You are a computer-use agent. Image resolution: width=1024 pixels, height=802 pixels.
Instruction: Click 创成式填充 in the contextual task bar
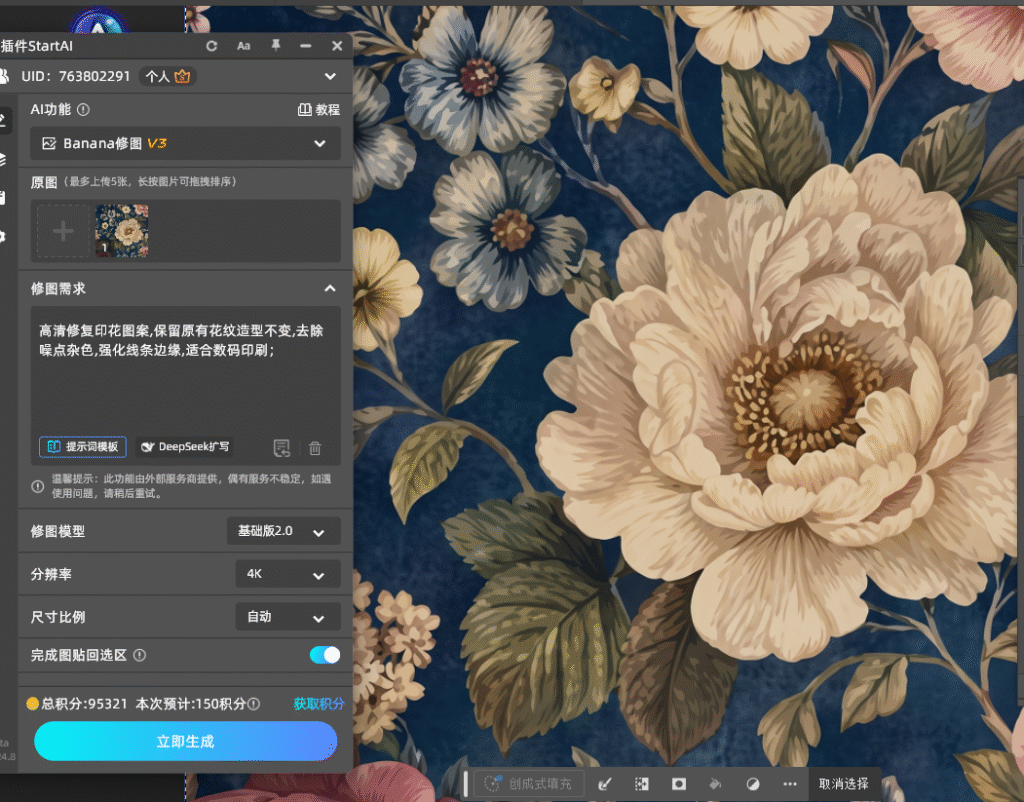tap(528, 783)
